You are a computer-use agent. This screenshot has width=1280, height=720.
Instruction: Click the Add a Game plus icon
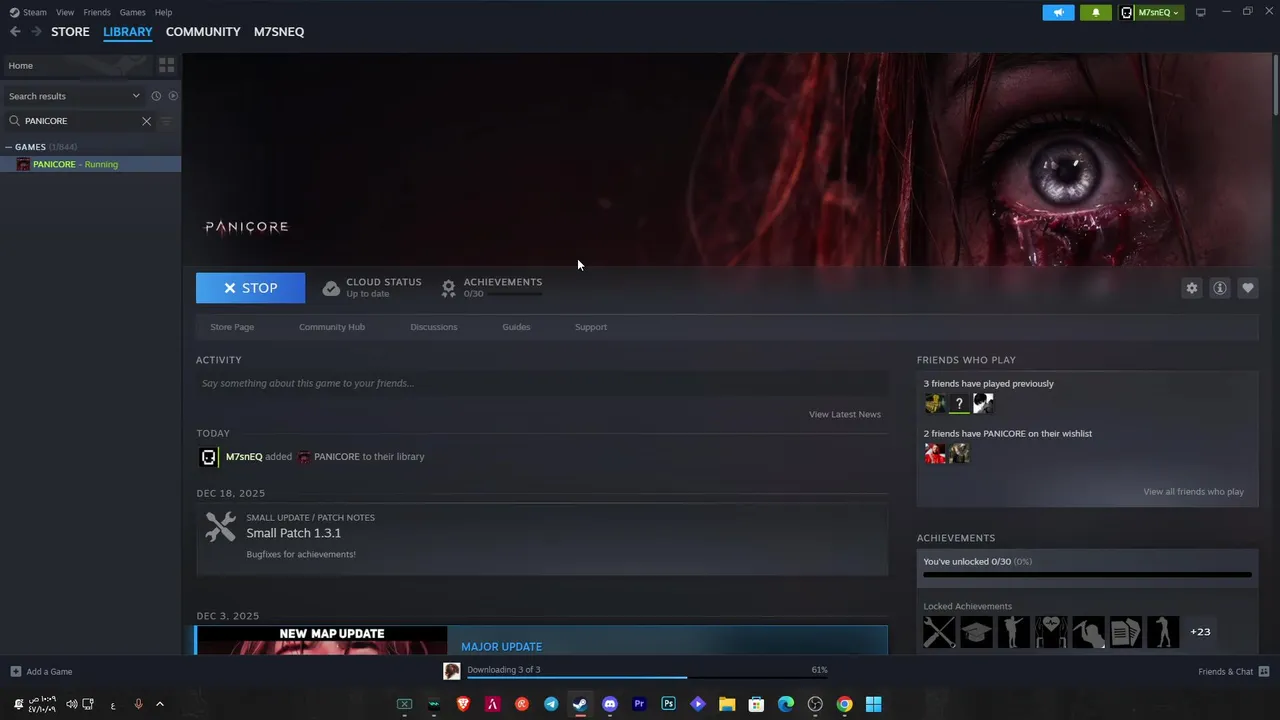pyautogui.click(x=15, y=672)
